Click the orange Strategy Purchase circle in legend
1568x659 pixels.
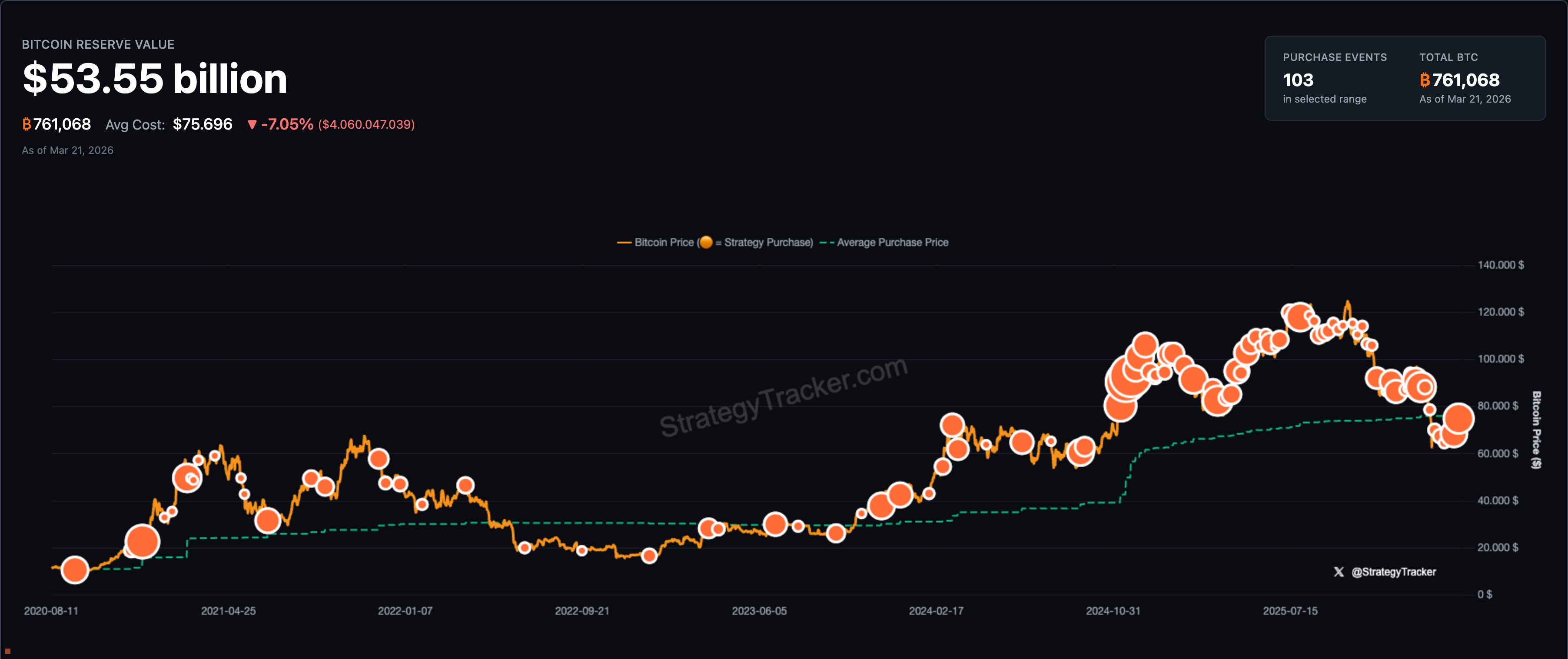tap(705, 243)
